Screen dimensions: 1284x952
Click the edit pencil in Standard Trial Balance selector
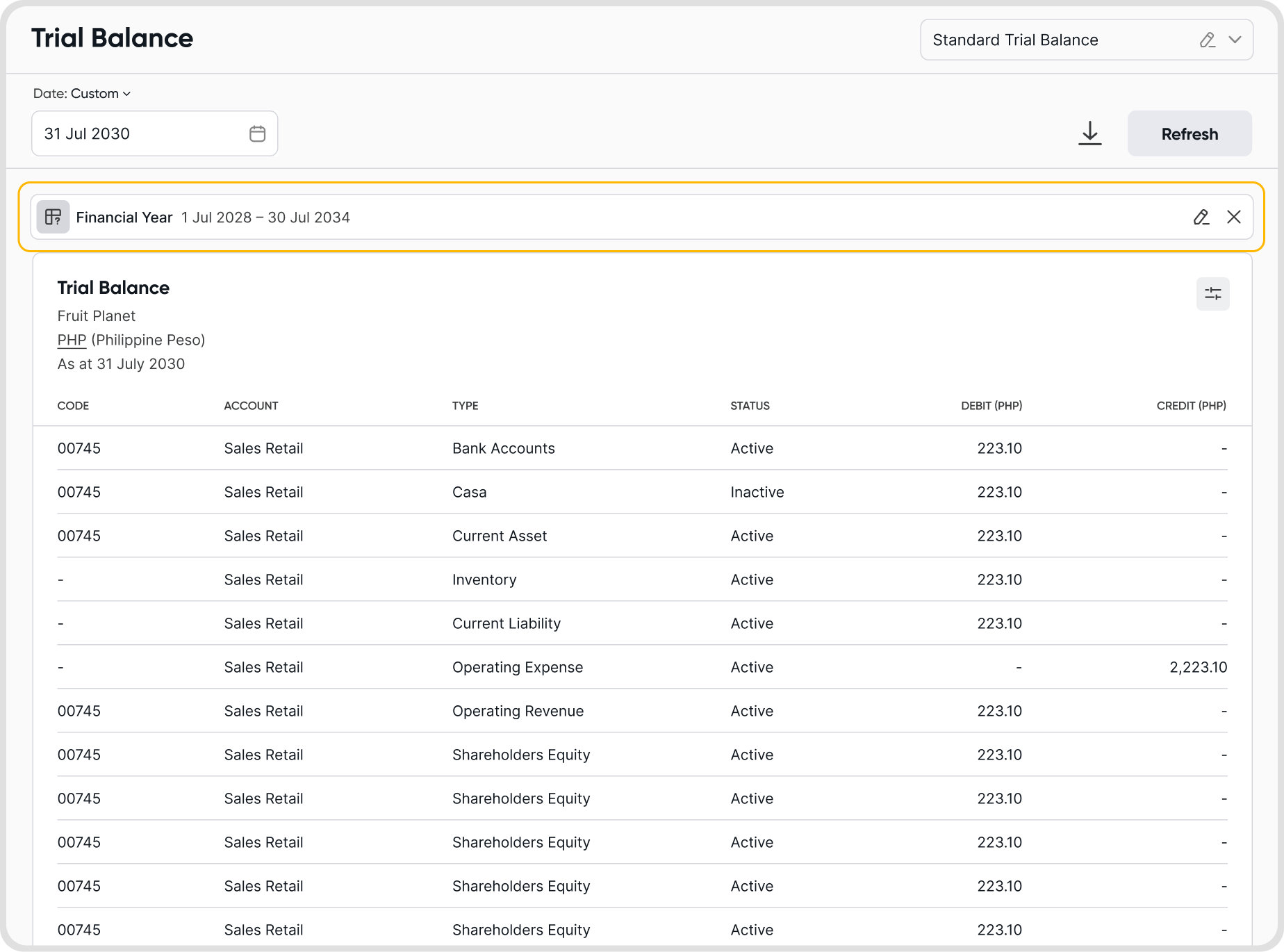[x=1208, y=40]
